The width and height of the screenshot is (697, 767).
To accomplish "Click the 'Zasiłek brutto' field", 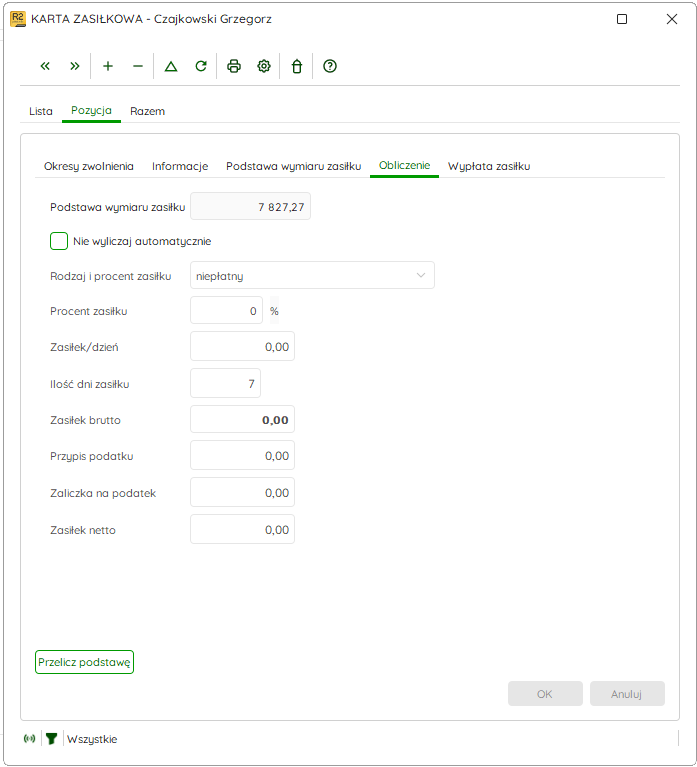I will pos(242,419).
